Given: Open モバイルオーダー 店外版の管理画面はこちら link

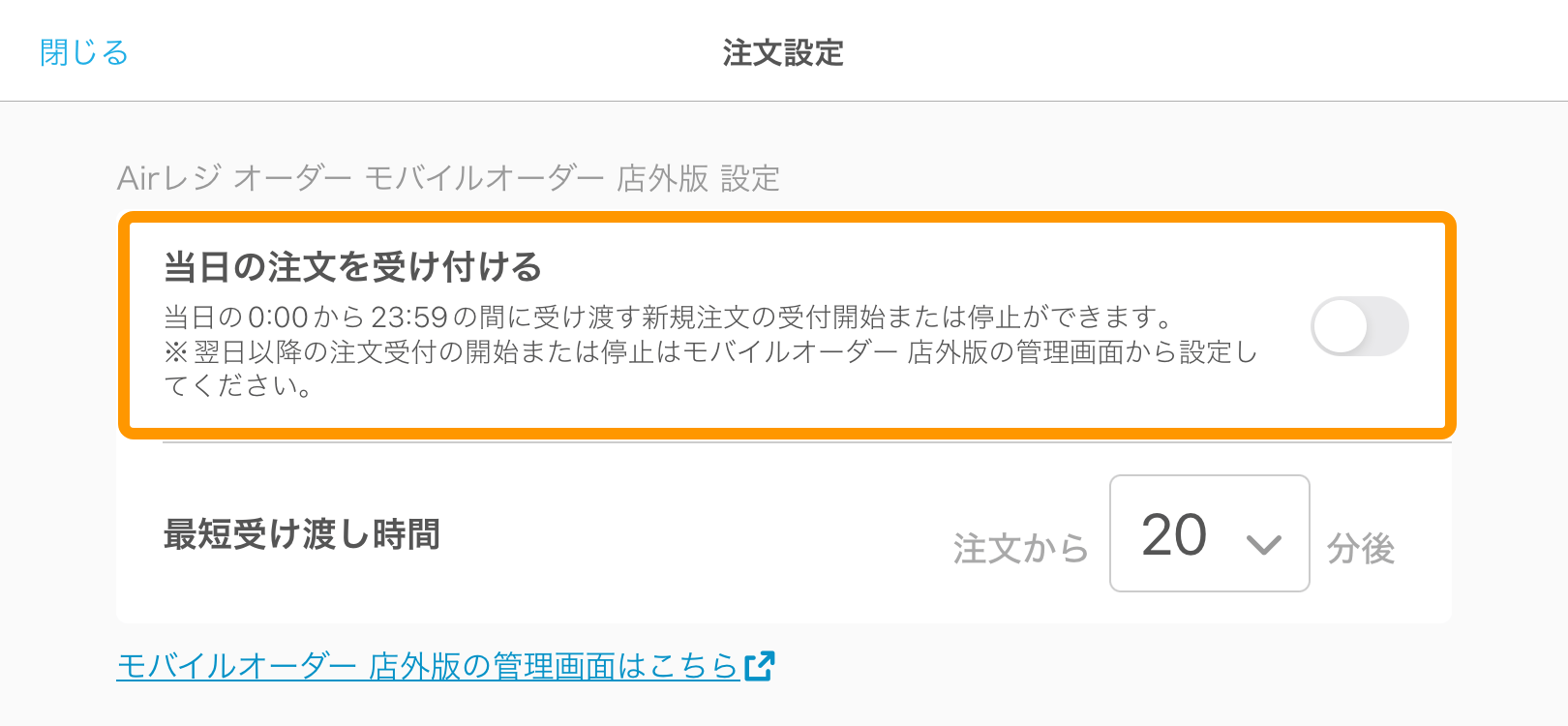Looking at the screenshot, I should pos(445,666).
